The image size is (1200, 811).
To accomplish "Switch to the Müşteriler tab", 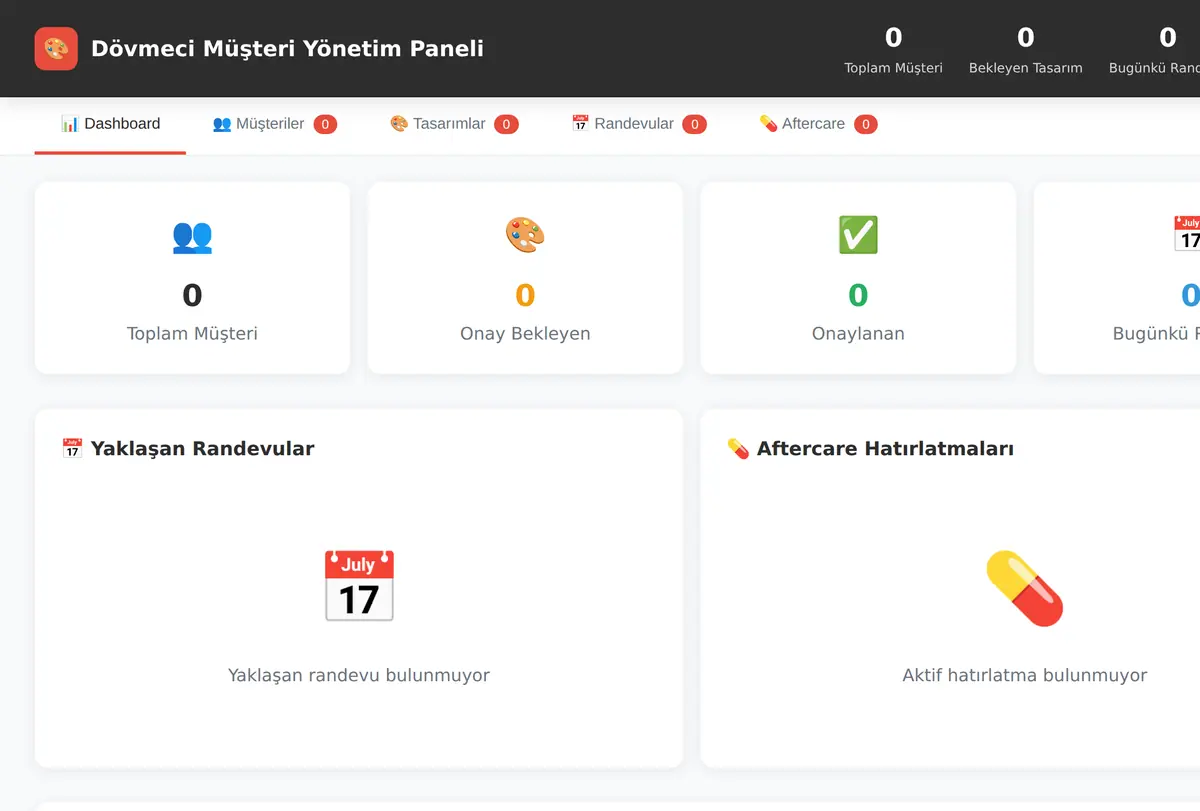I will click(274, 124).
